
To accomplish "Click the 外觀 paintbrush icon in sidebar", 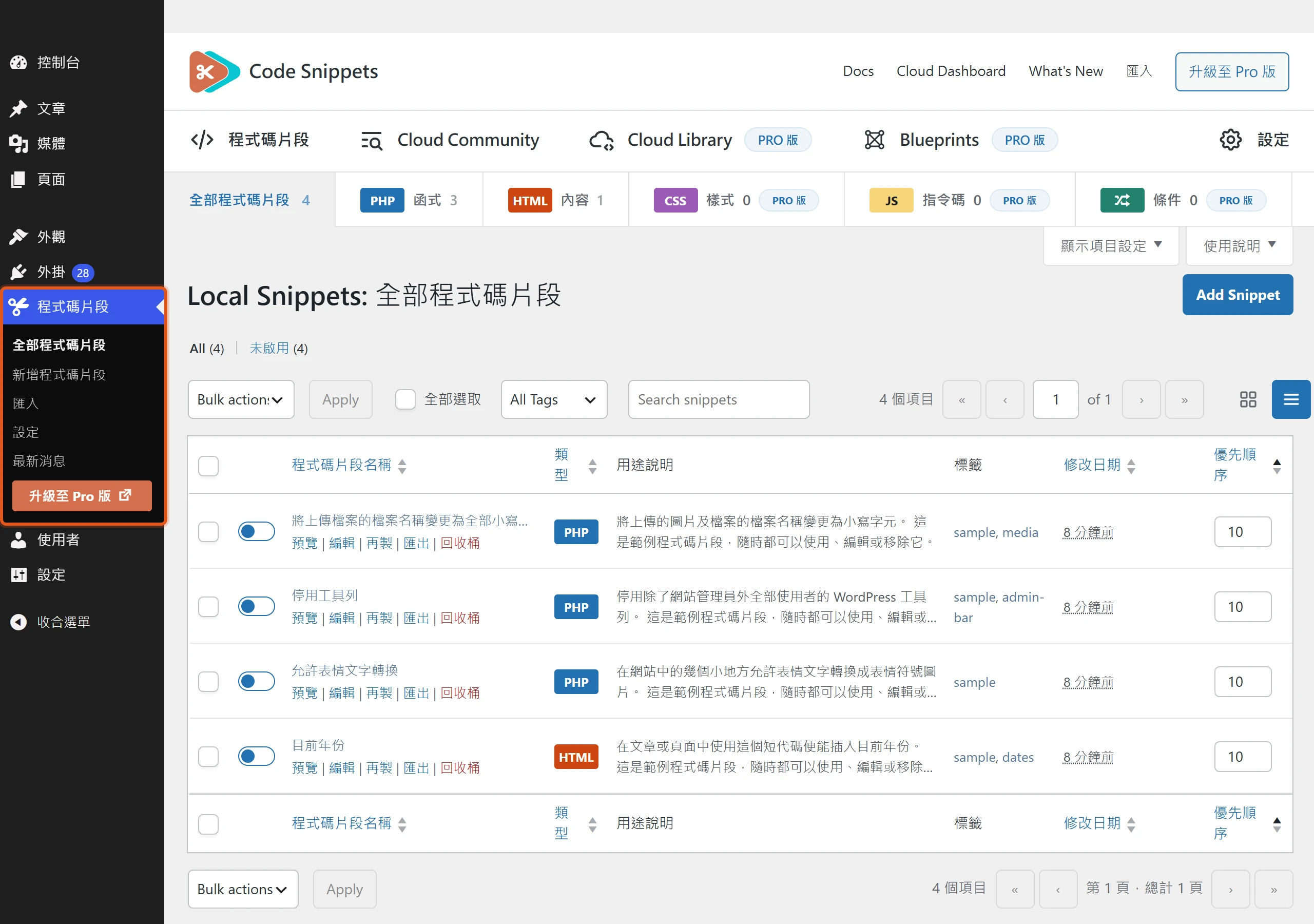I will coord(18,237).
